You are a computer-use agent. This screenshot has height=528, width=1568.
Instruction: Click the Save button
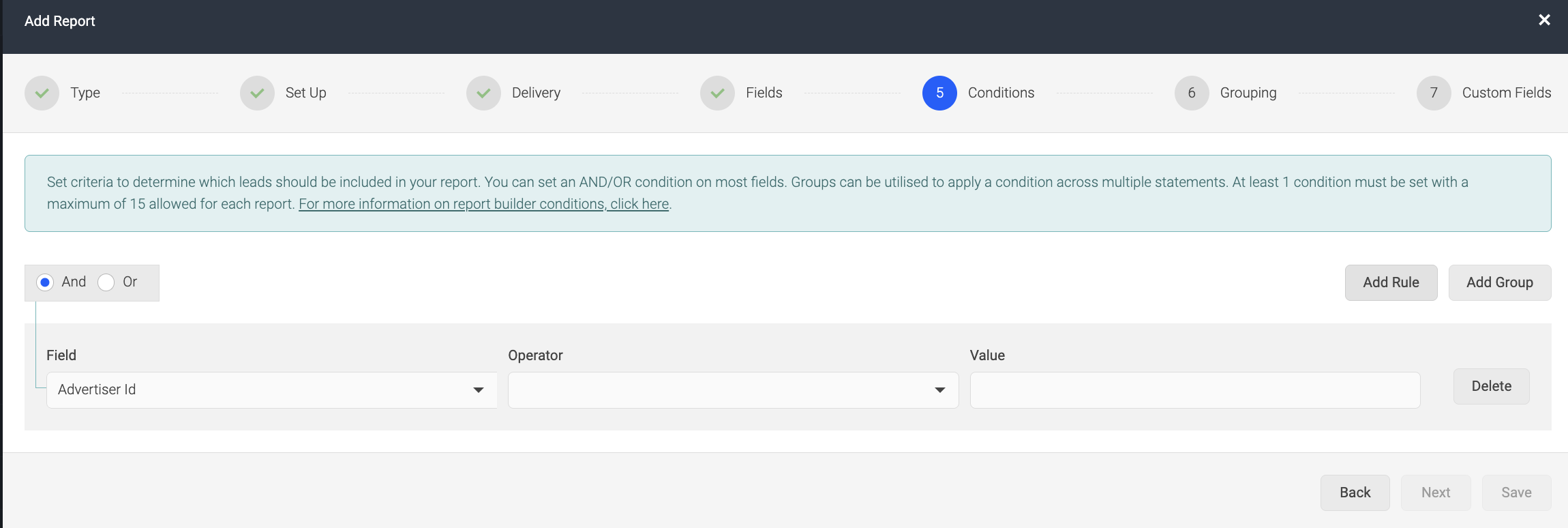(x=1516, y=493)
